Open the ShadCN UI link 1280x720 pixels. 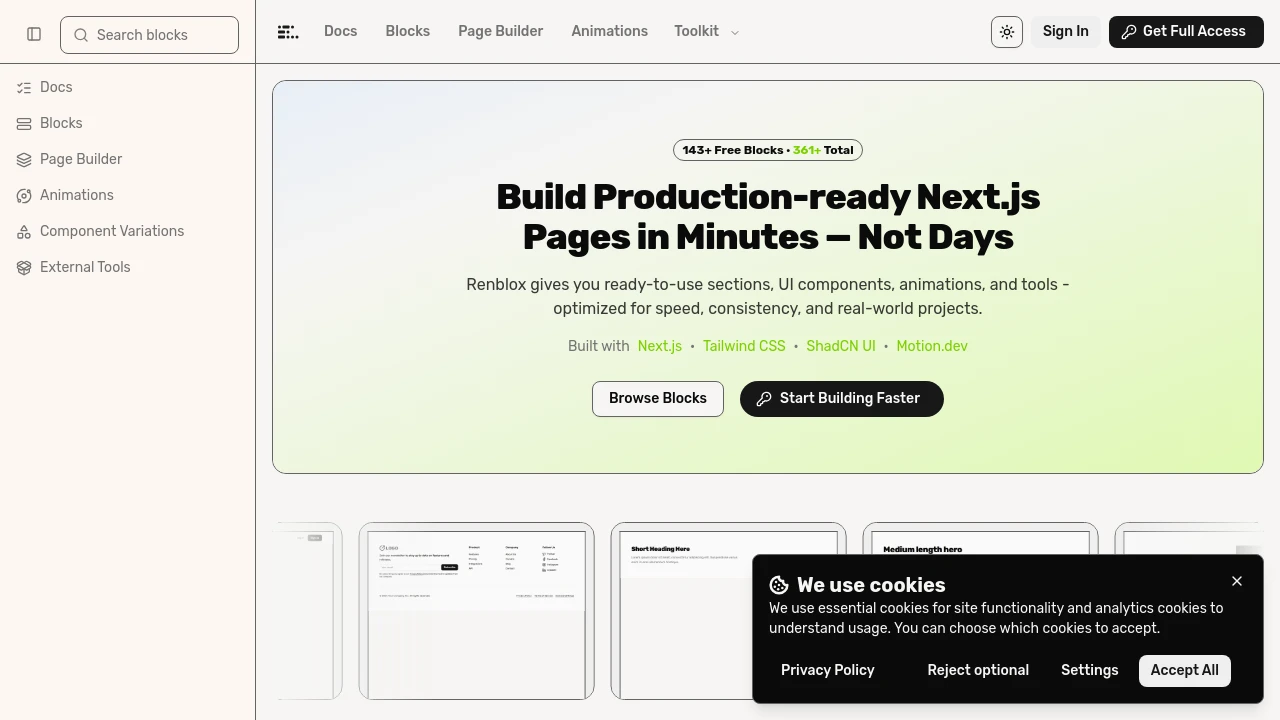pos(841,346)
